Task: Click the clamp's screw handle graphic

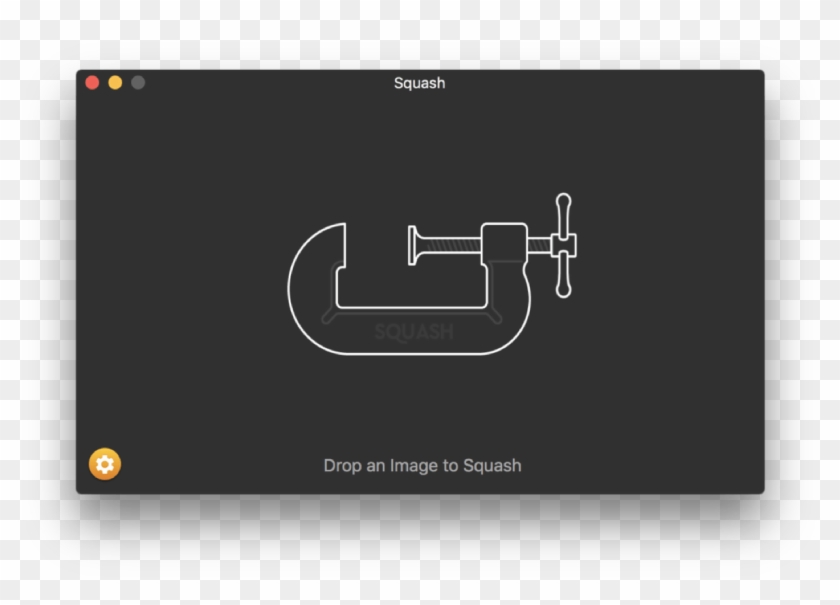Action: (565, 240)
